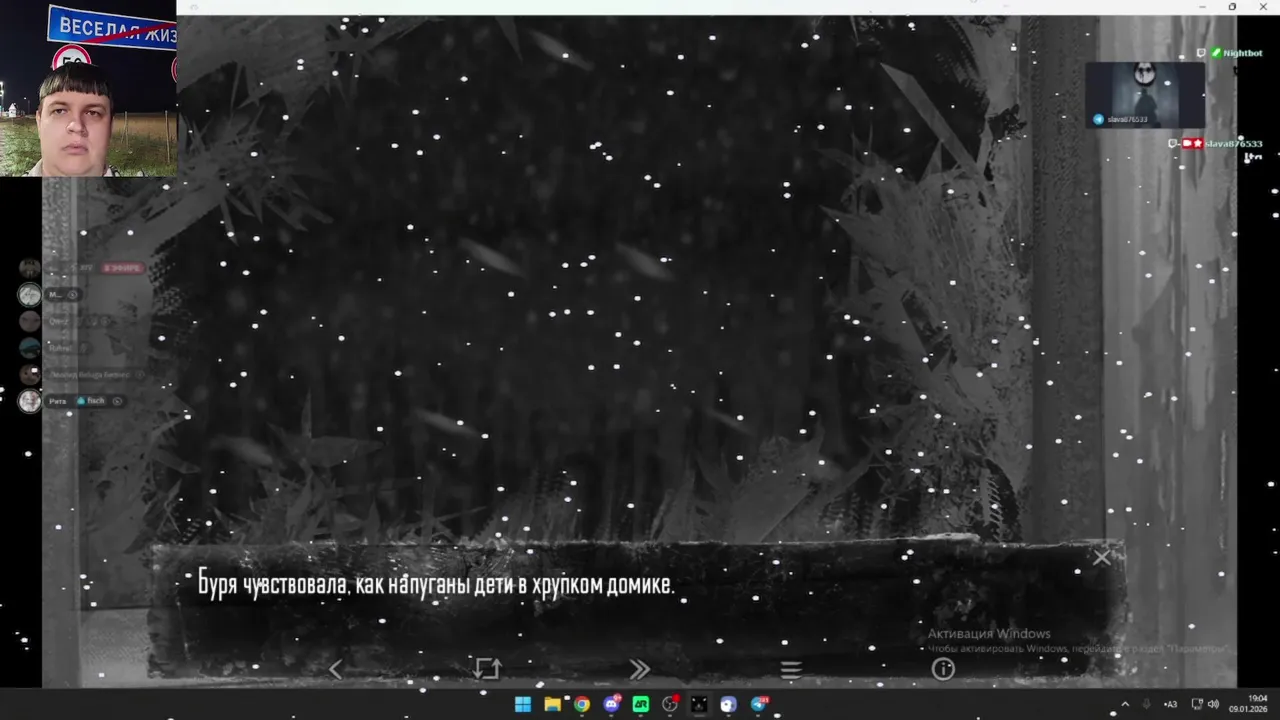Click the red В ЭФИРЕ live badge
Image resolution: width=1280 pixels, height=720 pixels.
tap(123, 268)
